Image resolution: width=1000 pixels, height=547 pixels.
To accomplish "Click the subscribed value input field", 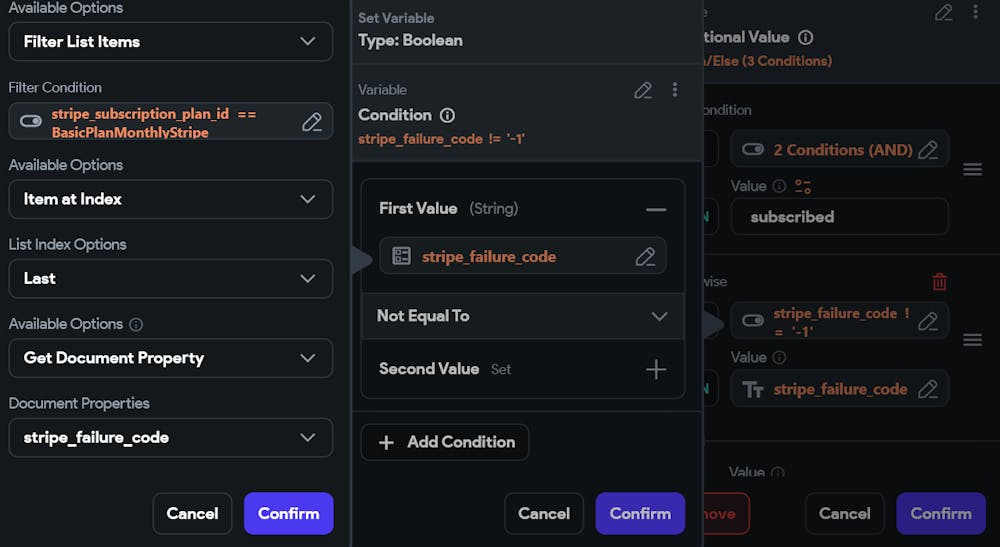I will click(x=839, y=217).
